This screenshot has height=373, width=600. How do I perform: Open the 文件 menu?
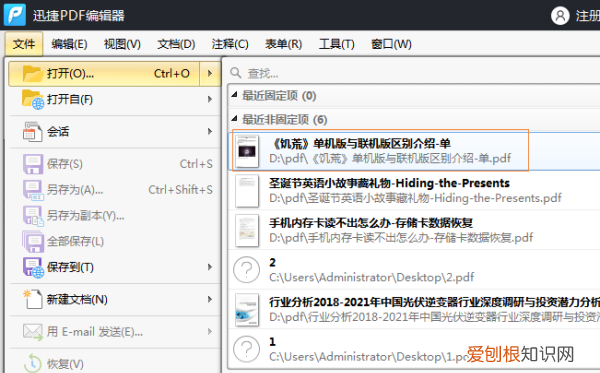[x=24, y=44]
